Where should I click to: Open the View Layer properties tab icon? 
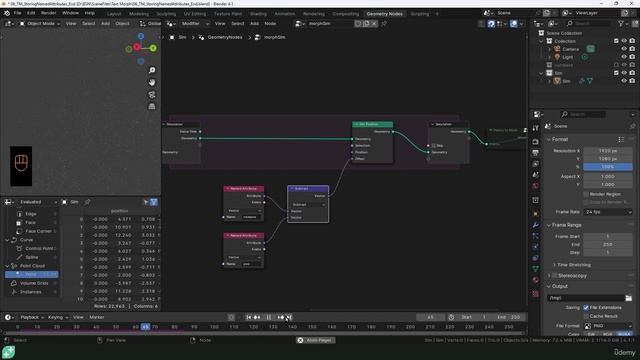coord(536,164)
